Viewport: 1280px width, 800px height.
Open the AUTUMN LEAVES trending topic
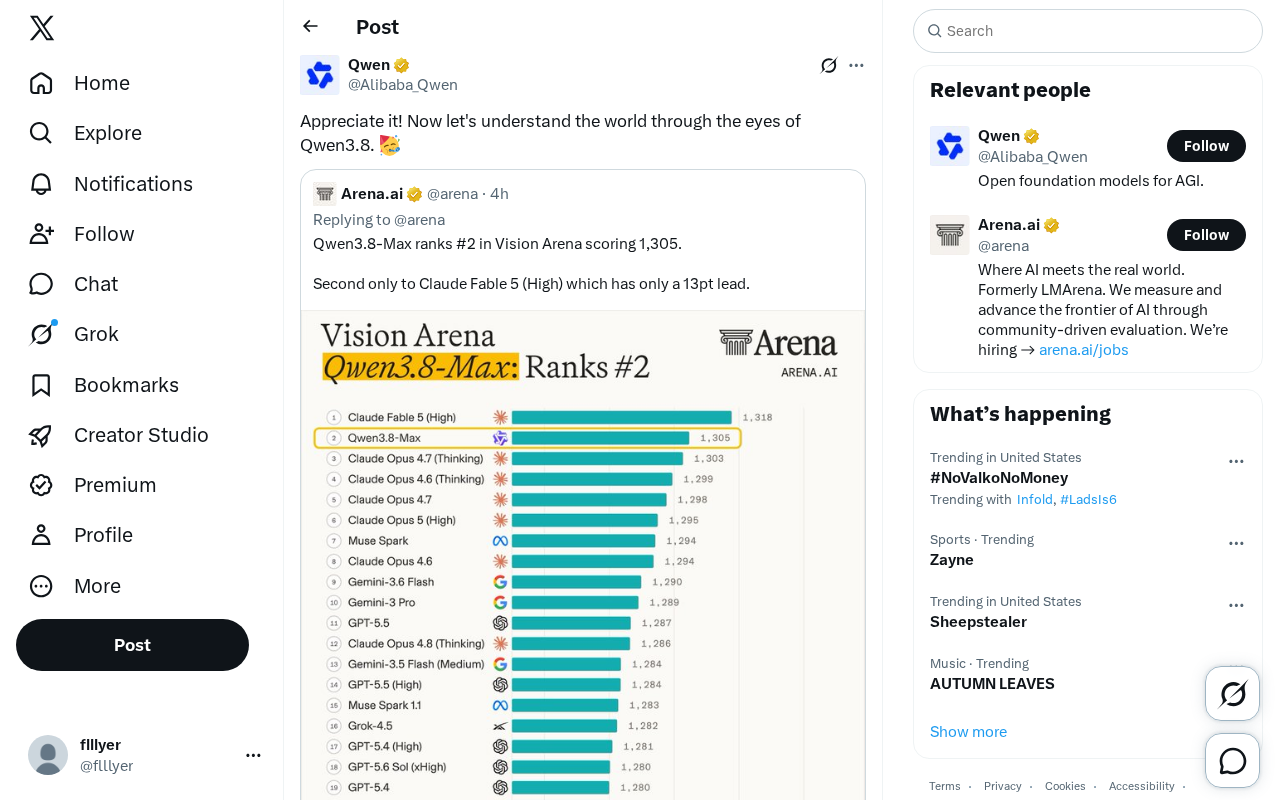coord(992,684)
